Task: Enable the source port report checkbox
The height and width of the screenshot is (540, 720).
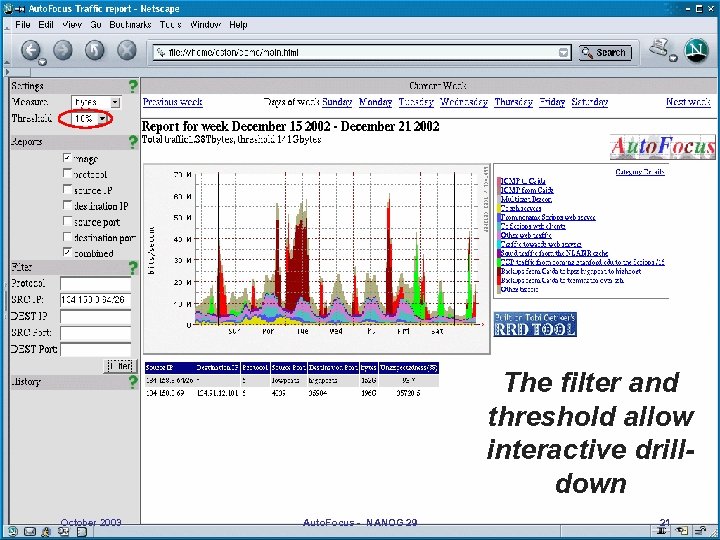Action: (67, 221)
